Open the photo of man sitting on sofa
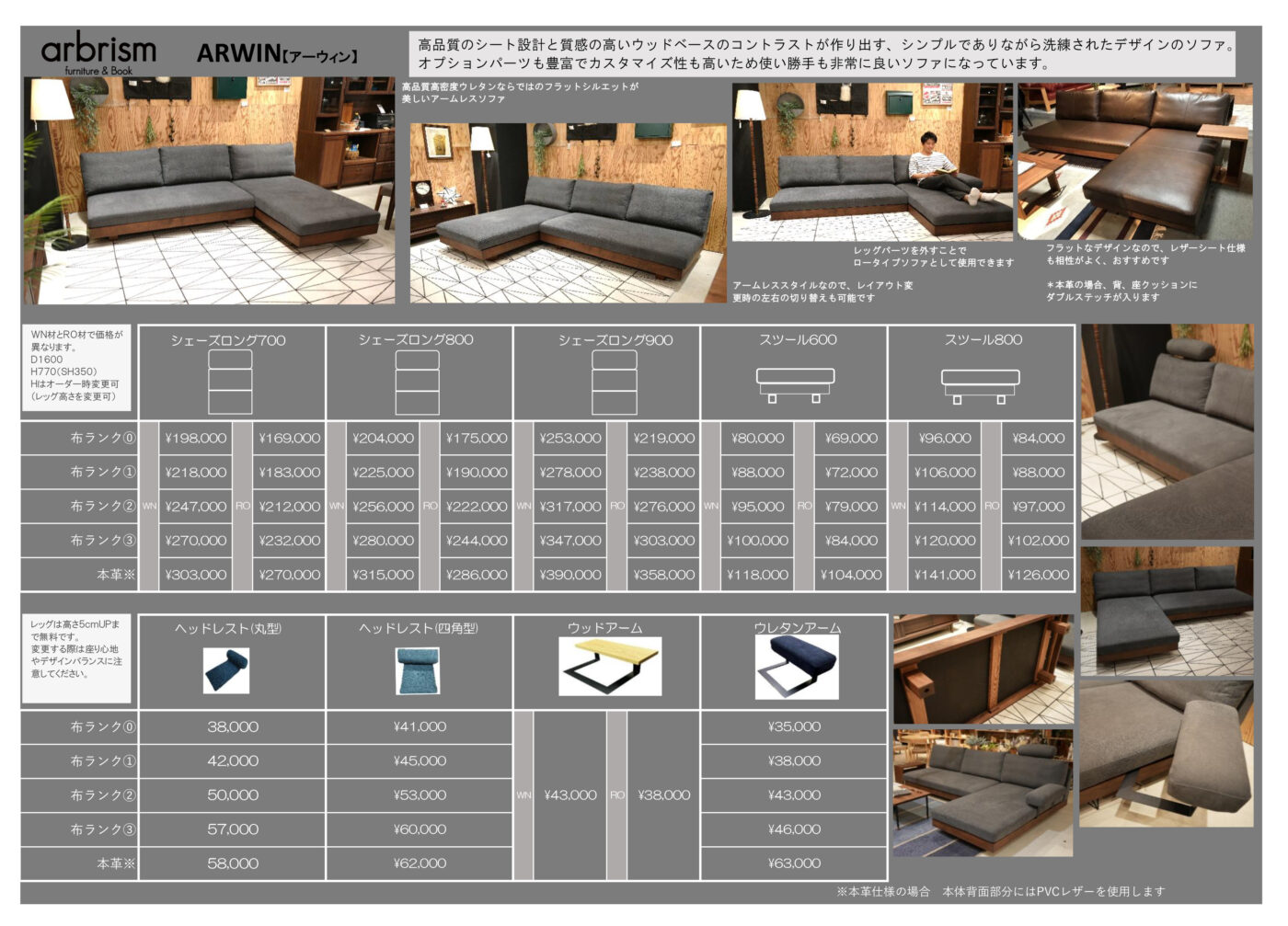This screenshot has height=926, width=1288. 872,163
